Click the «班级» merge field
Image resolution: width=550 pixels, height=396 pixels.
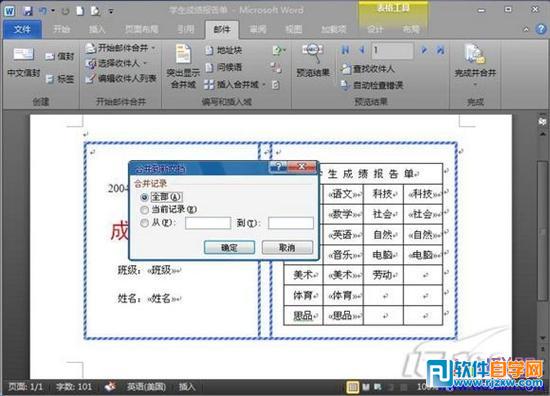162,270
